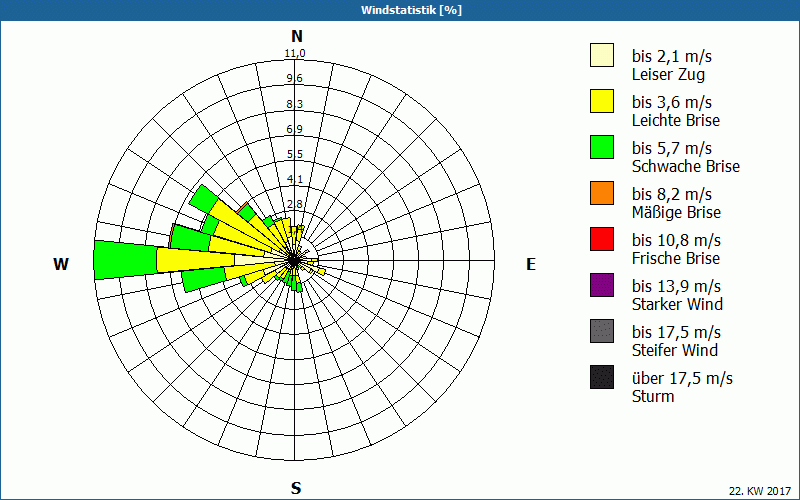Click the purple 13,9 m/s swatch
Image resolution: width=800 pixels, height=500 pixels.
602,285
